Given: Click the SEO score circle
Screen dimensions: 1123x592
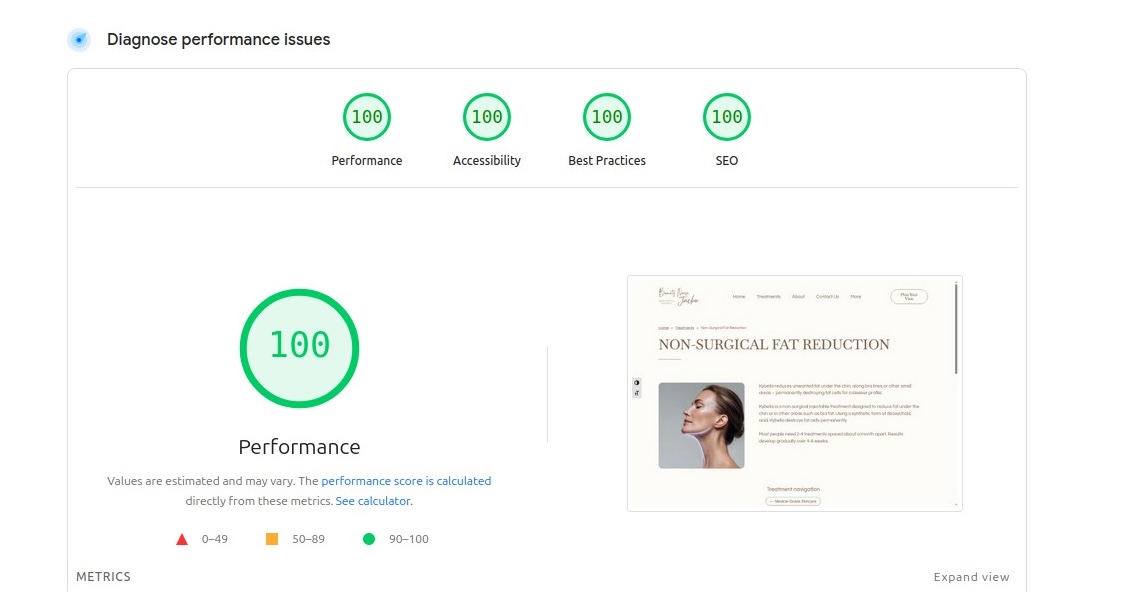Looking at the screenshot, I should point(726,116).
